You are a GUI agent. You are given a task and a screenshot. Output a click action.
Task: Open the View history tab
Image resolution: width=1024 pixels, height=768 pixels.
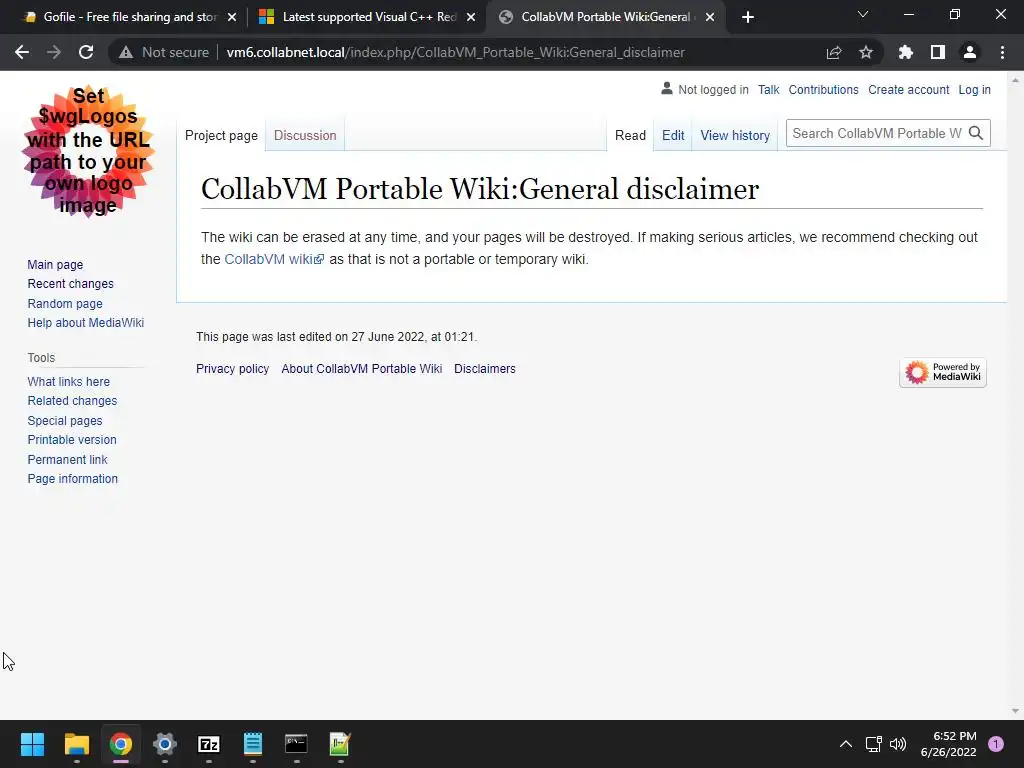(x=735, y=135)
